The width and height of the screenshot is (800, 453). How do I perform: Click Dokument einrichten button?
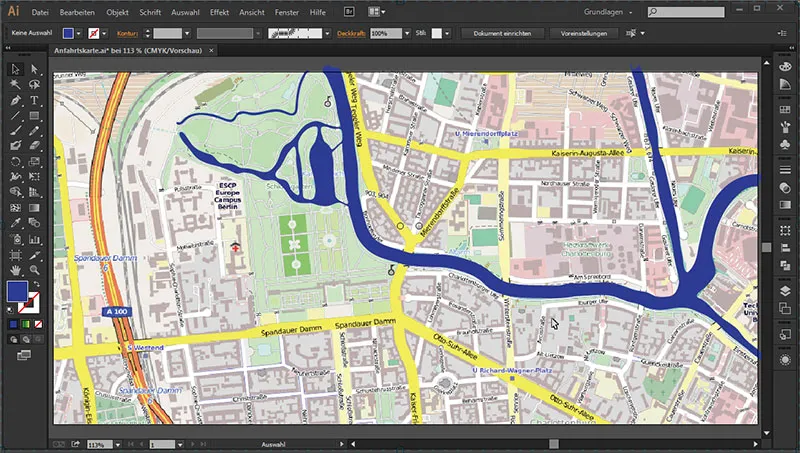(x=503, y=33)
